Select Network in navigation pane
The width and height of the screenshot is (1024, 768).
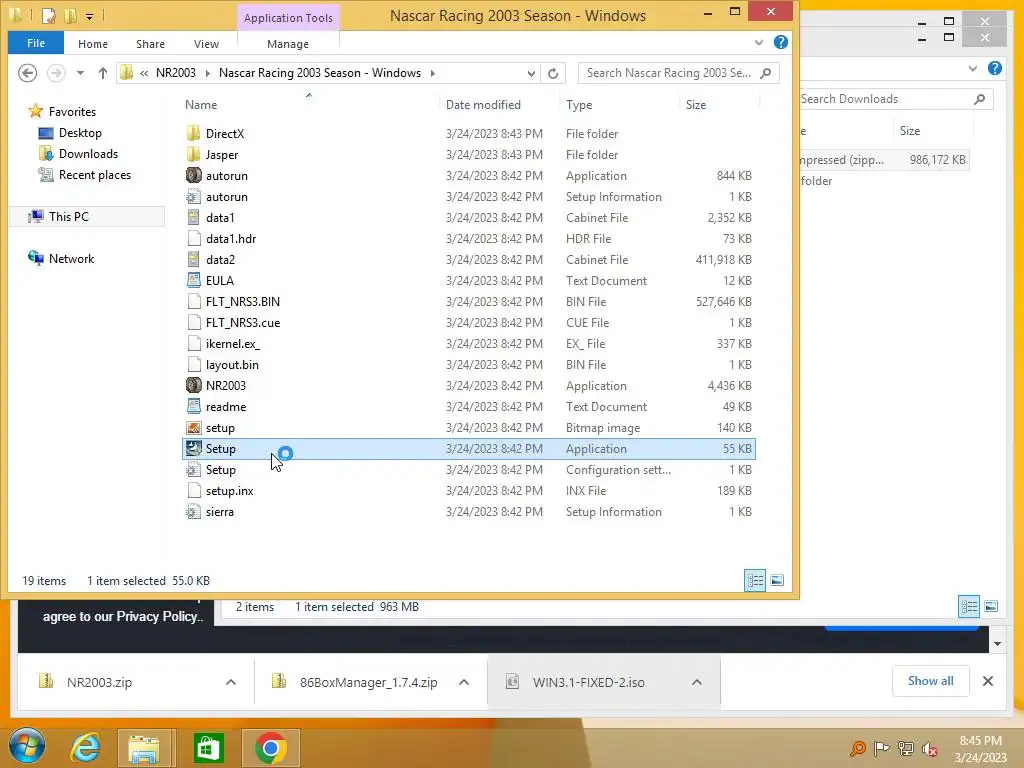click(x=71, y=259)
